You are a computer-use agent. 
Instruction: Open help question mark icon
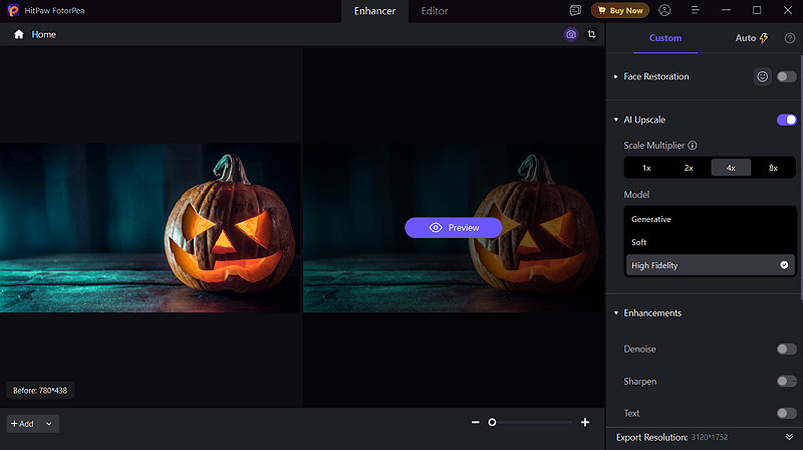790,38
